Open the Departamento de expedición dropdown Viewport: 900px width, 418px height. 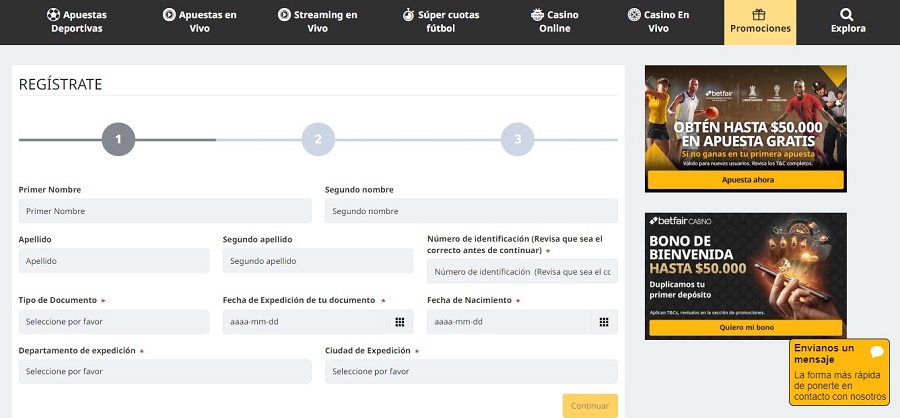pos(165,371)
